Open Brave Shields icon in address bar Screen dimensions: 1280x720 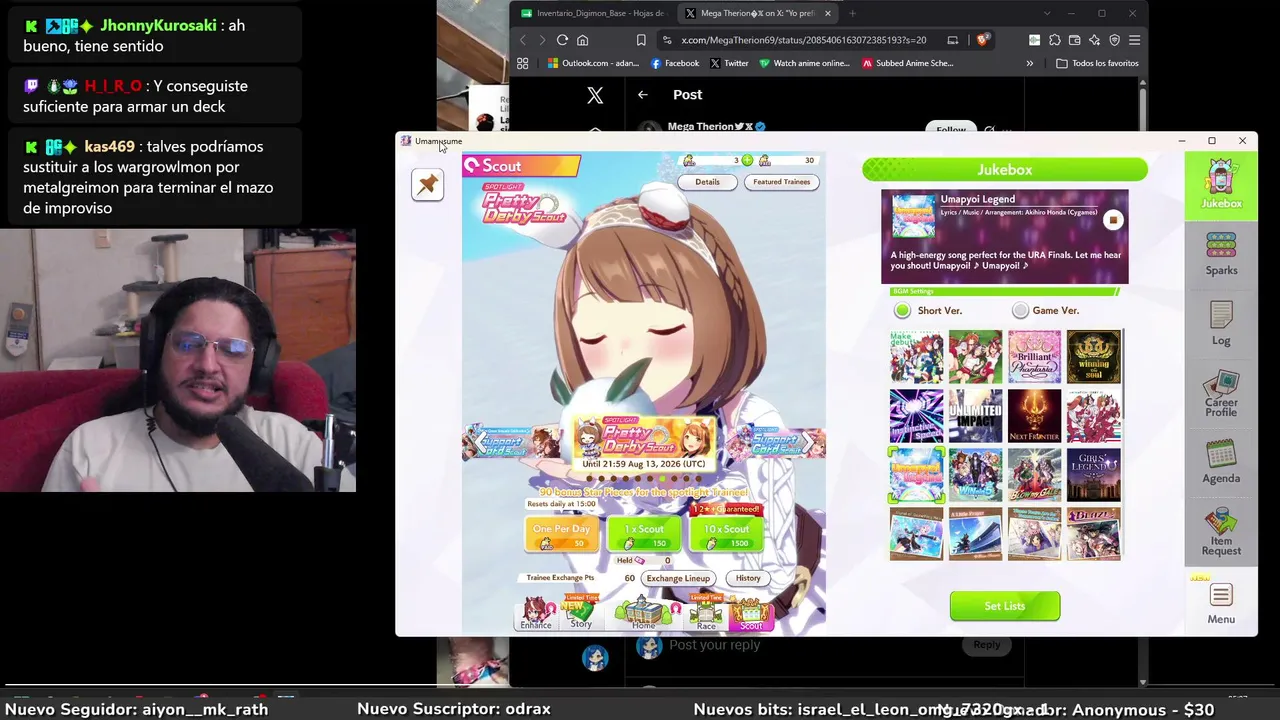[983, 40]
